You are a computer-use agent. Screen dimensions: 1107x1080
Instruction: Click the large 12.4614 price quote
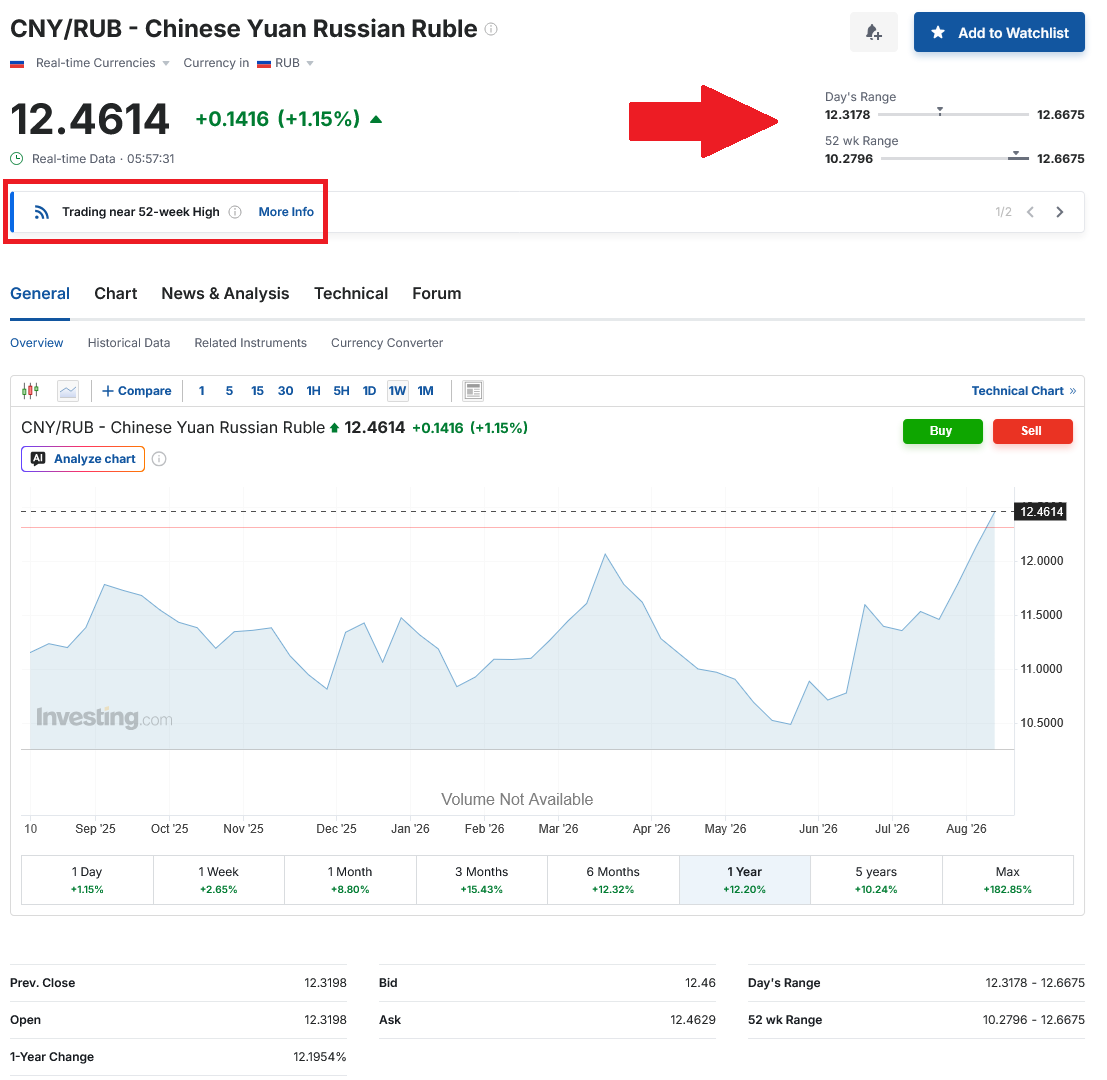coord(90,119)
